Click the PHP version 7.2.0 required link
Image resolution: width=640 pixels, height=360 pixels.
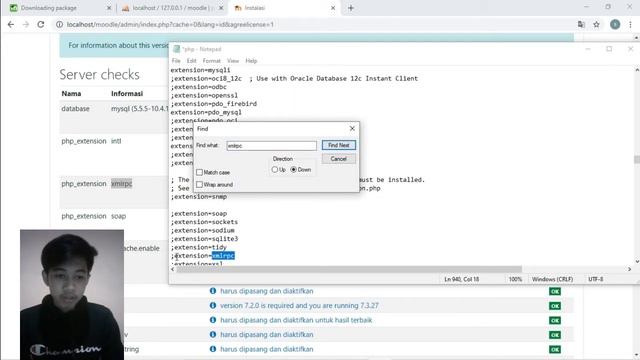(x=299, y=306)
